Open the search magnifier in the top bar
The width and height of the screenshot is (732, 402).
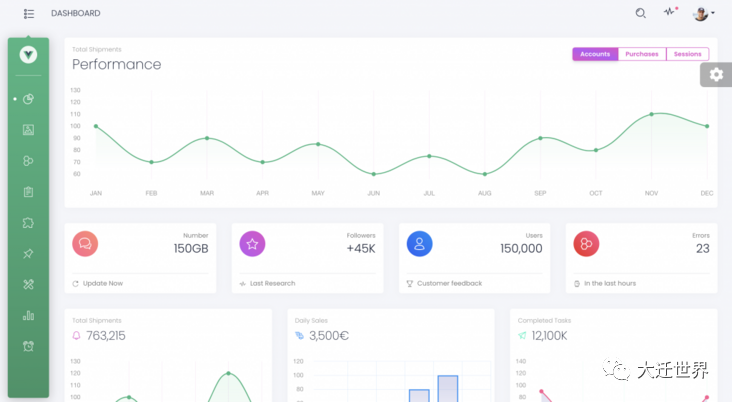641,13
